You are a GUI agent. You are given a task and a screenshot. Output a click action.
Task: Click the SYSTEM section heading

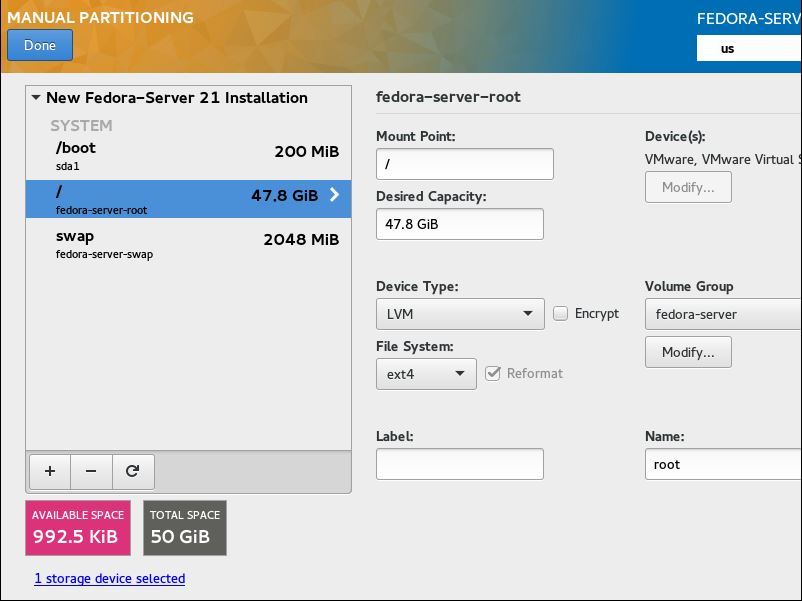pyautogui.click(x=81, y=125)
